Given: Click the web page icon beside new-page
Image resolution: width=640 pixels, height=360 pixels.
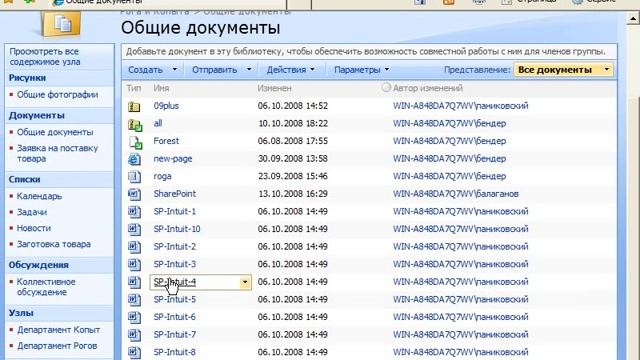Looking at the screenshot, I should point(134,159).
